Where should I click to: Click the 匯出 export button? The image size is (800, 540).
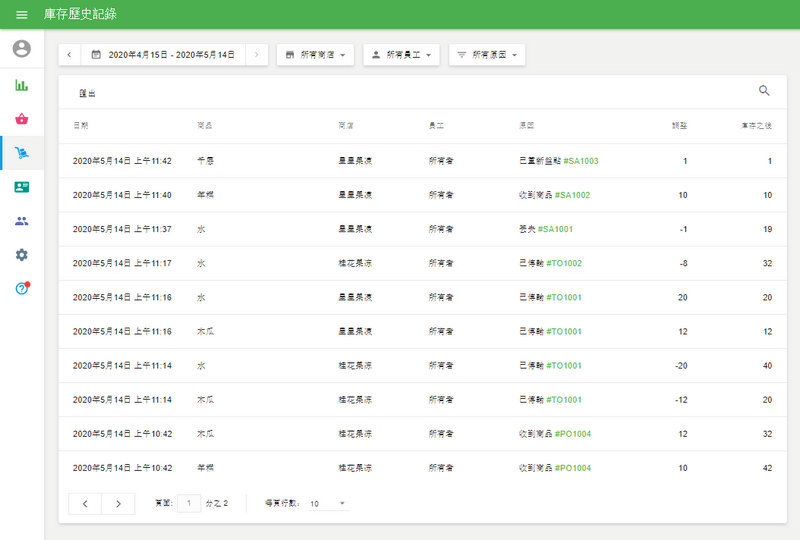87,93
